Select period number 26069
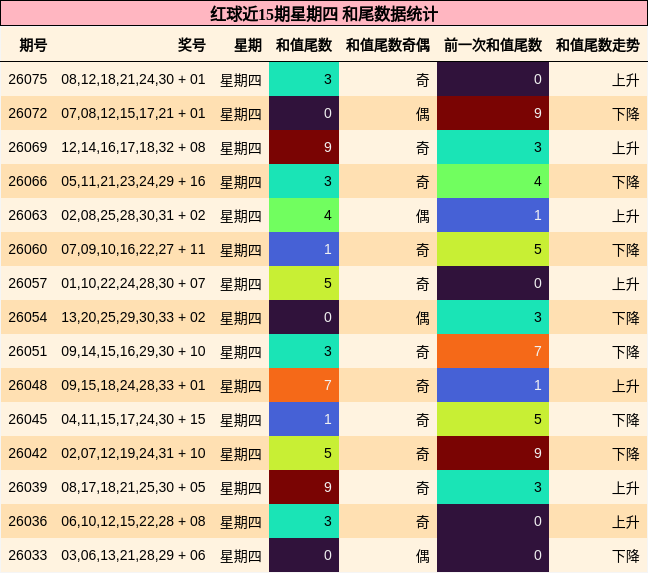Screen dimensions: 648x573 click(x=28, y=147)
